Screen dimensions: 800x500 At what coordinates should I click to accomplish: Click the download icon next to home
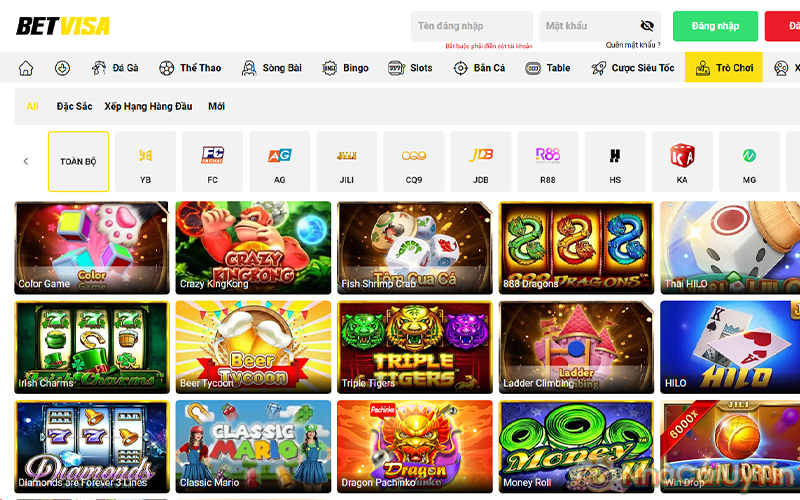point(62,68)
